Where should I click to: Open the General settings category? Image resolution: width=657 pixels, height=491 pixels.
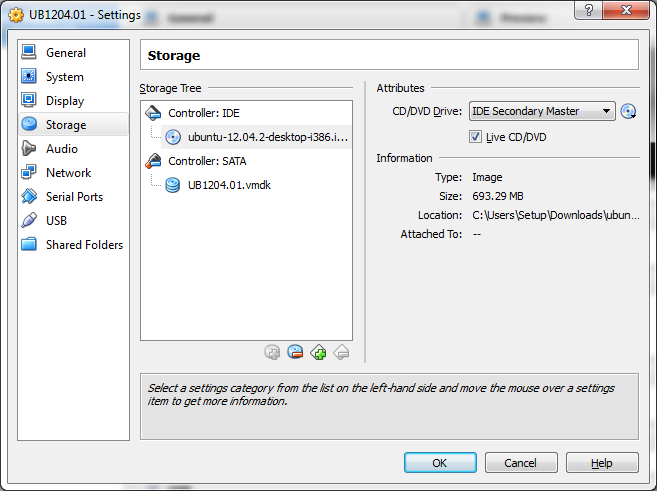click(x=66, y=53)
